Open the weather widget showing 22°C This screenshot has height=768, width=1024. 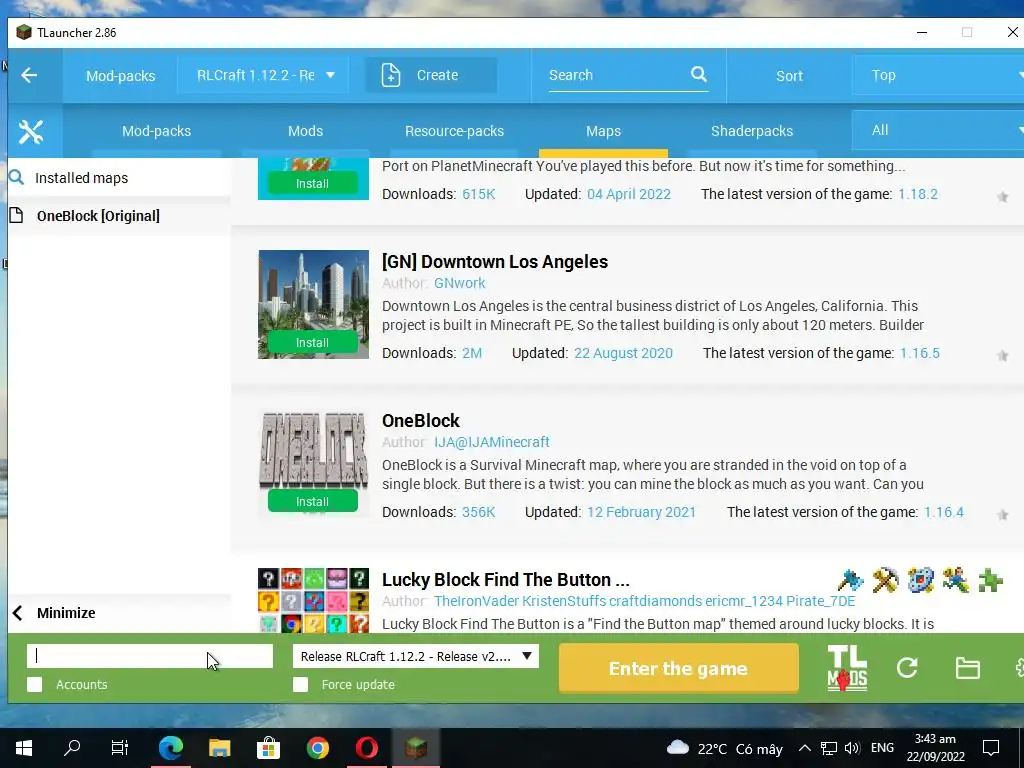pos(724,748)
